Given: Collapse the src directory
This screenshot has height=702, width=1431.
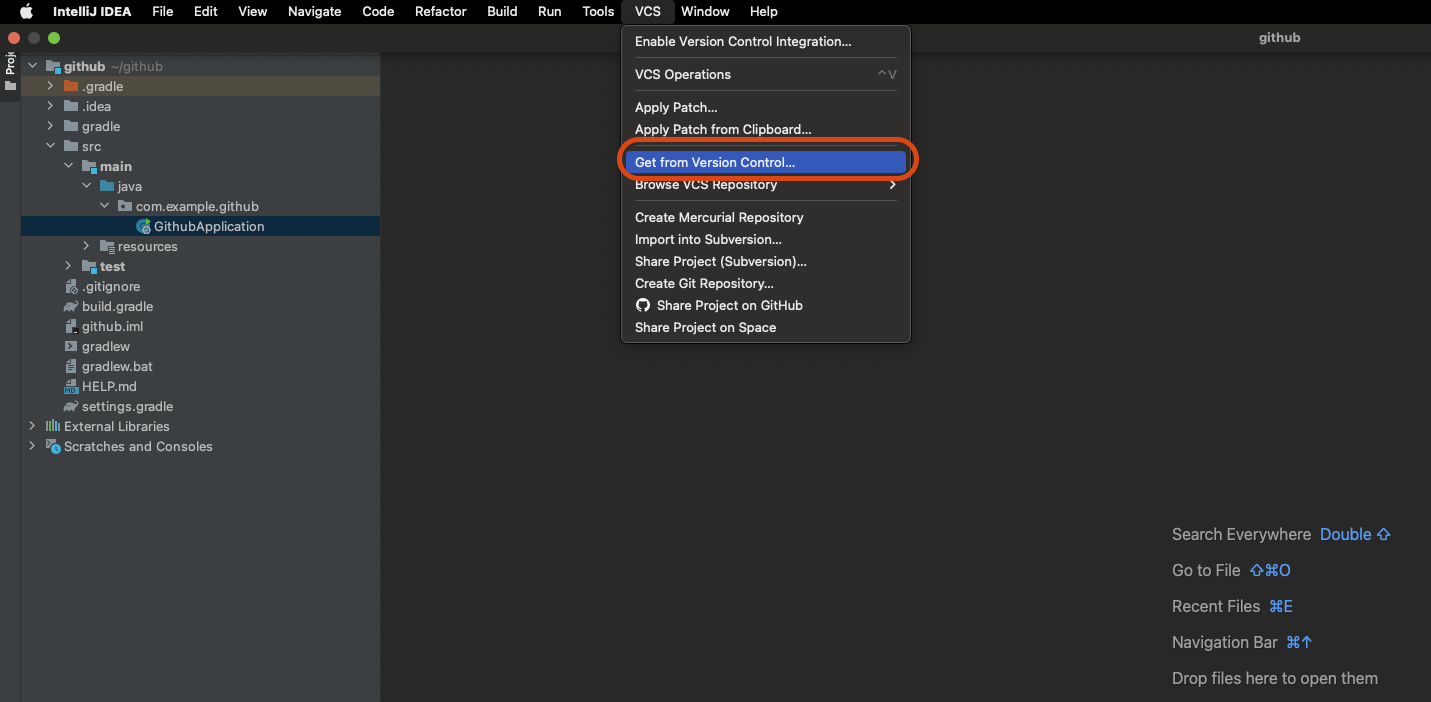Looking at the screenshot, I should pos(51,146).
